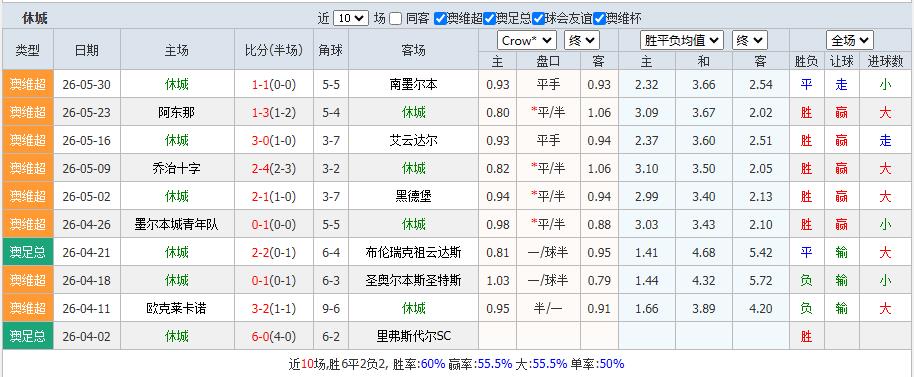The image size is (914, 377).
Task: Open away team 艾云达尔
Action: [x=413, y=140]
